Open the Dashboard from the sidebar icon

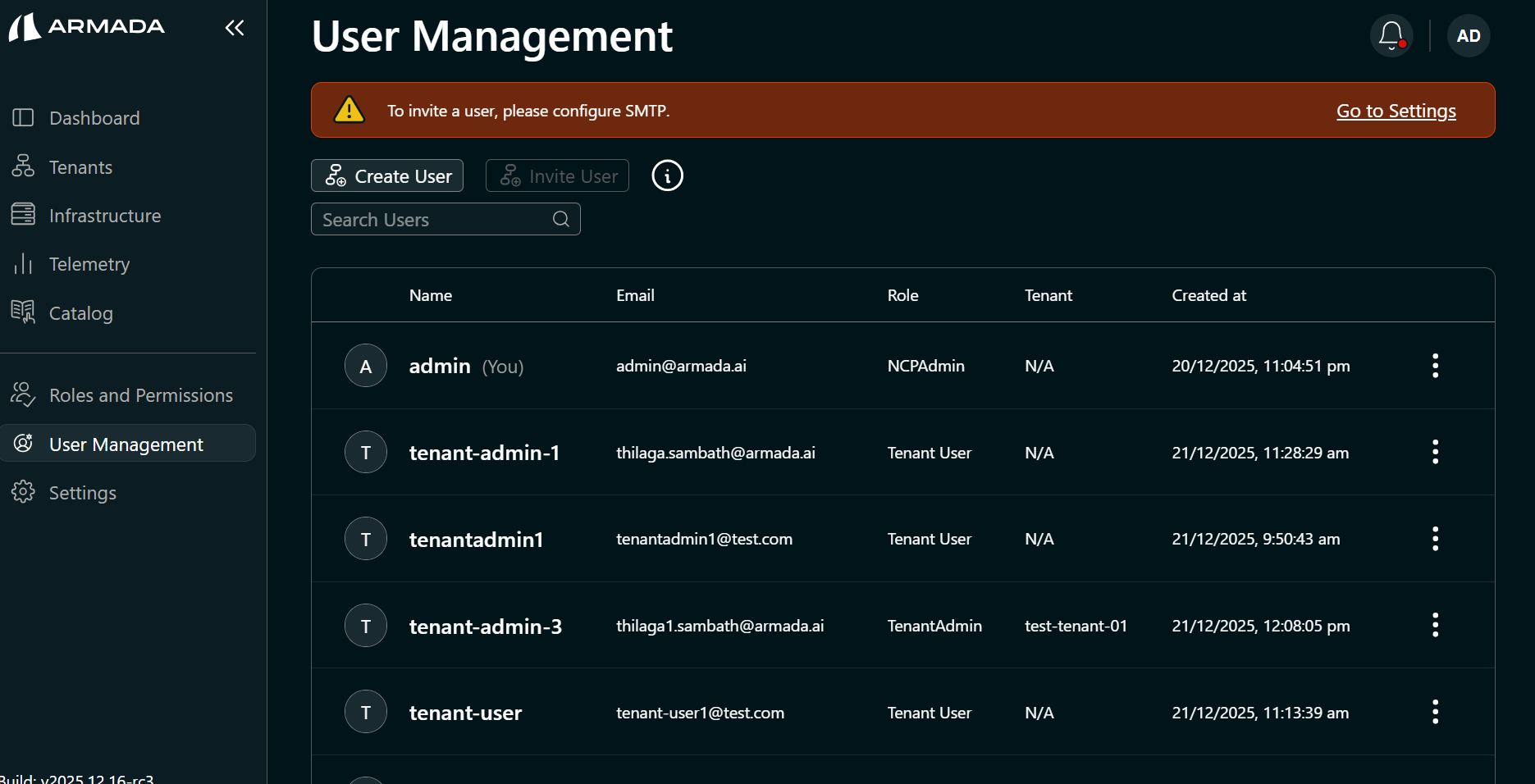[x=24, y=117]
